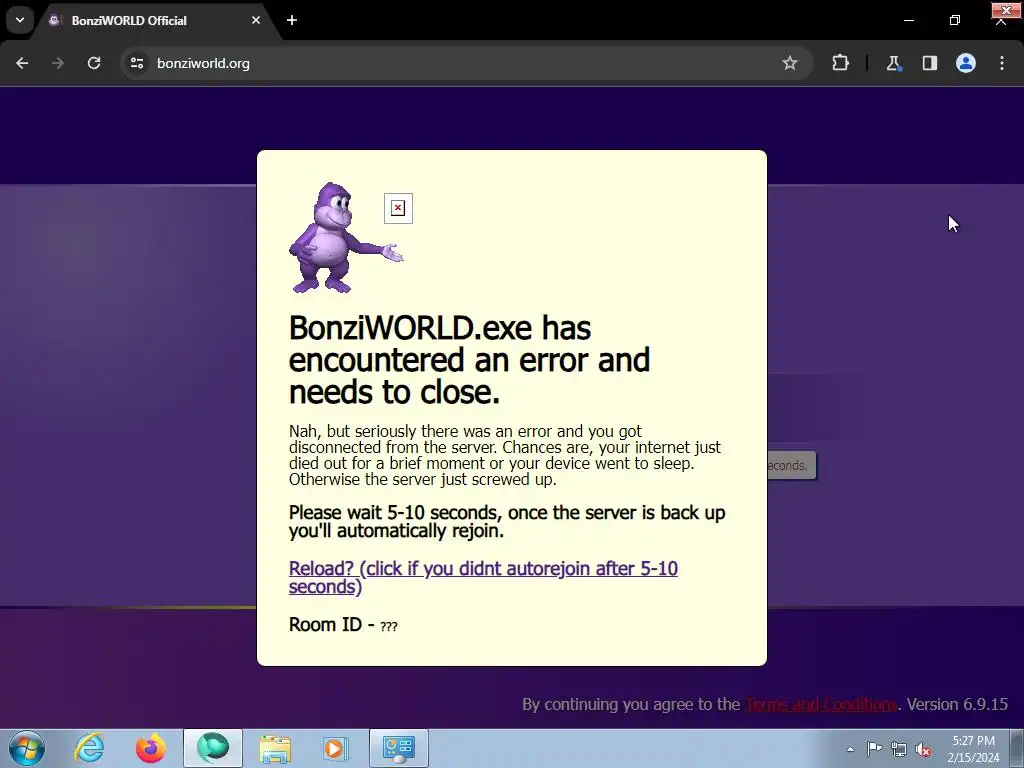Click the error heading 'BonziWORLD.exe has encountered'

pos(469,360)
